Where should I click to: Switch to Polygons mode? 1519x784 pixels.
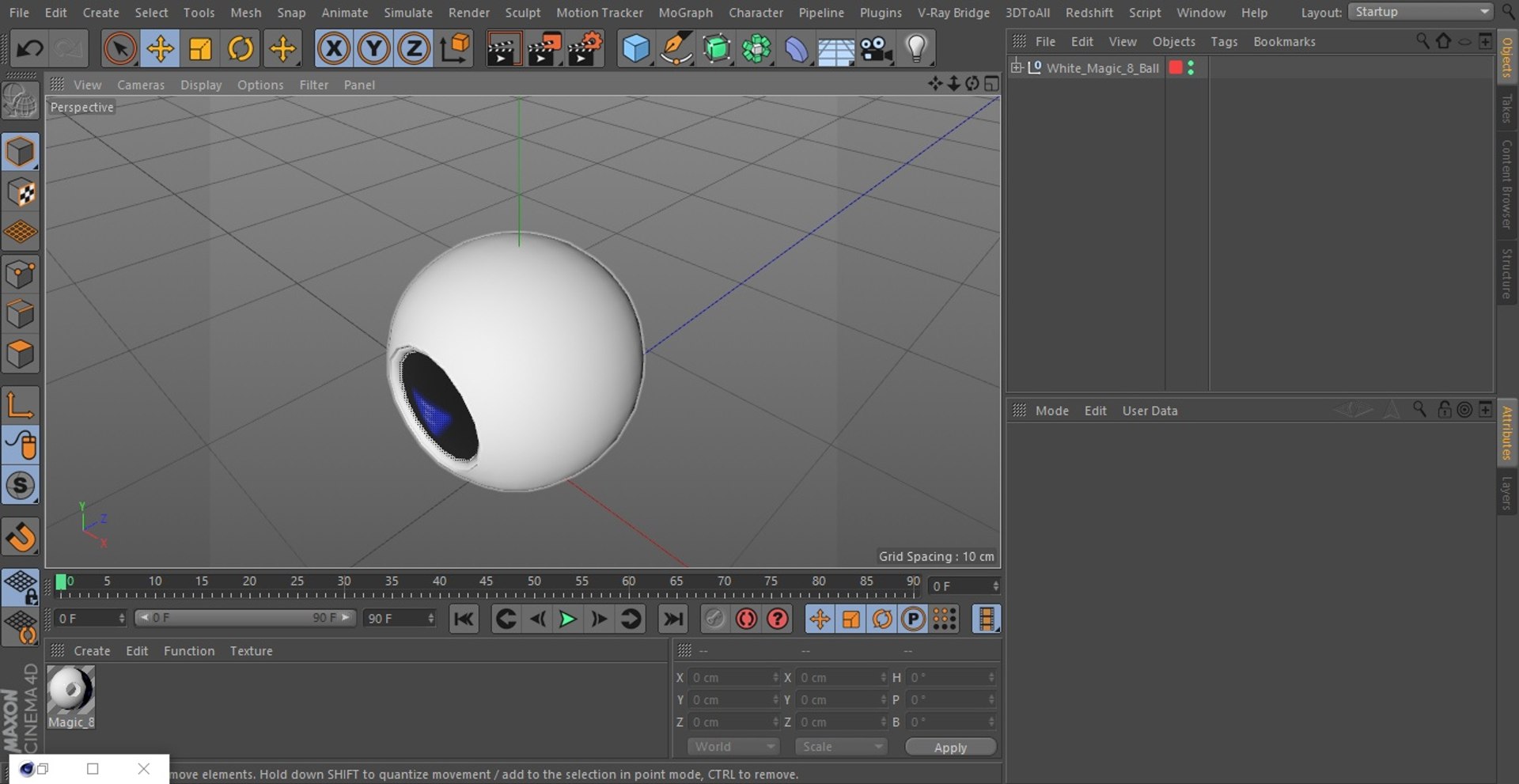pyautogui.click(x=21, y=354)
